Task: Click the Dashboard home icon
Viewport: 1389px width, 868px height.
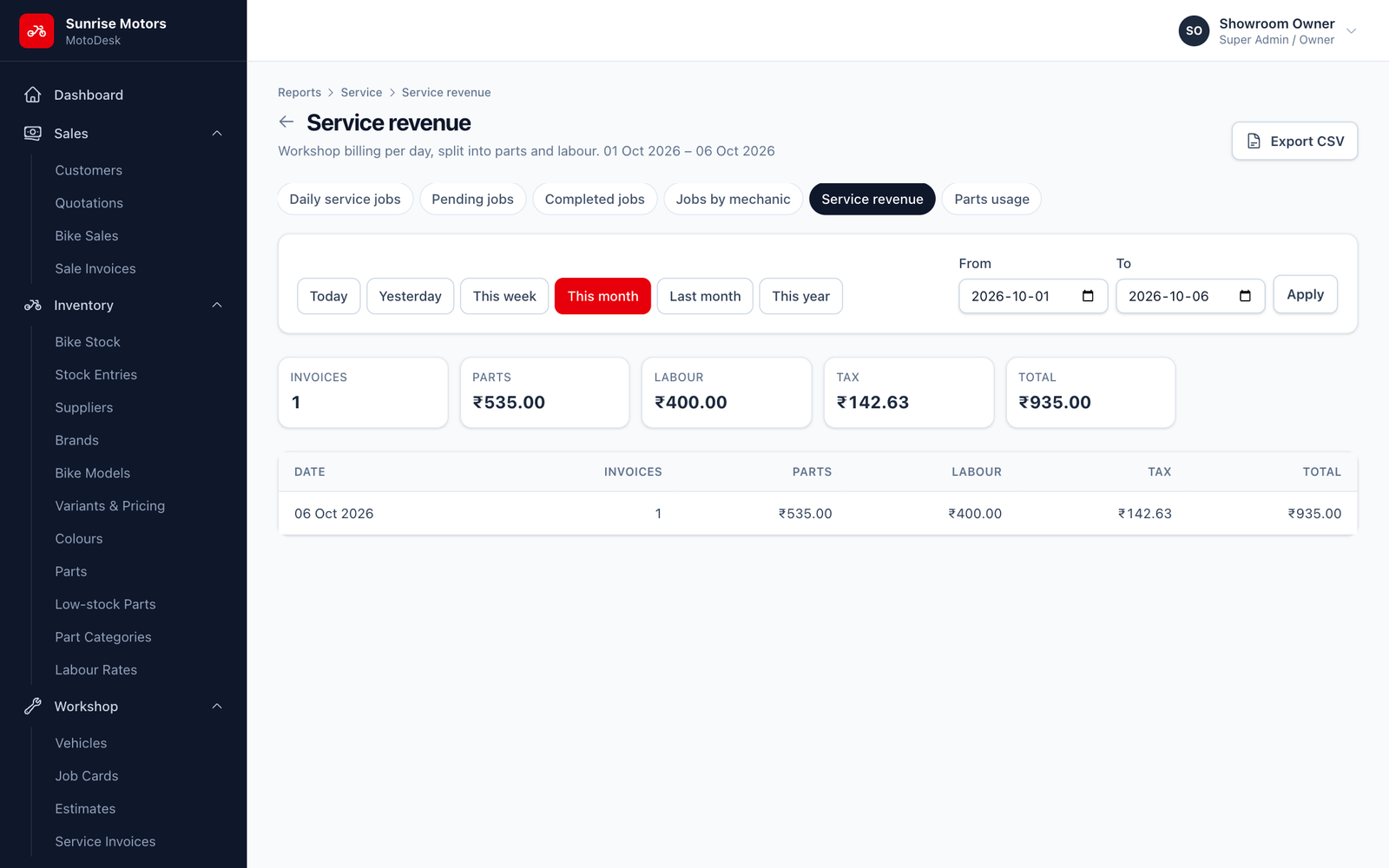Action: coord(33,95)
